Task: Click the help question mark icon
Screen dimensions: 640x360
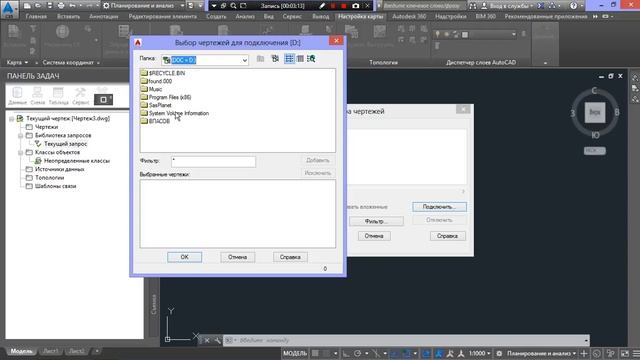Action: point(573,6)
